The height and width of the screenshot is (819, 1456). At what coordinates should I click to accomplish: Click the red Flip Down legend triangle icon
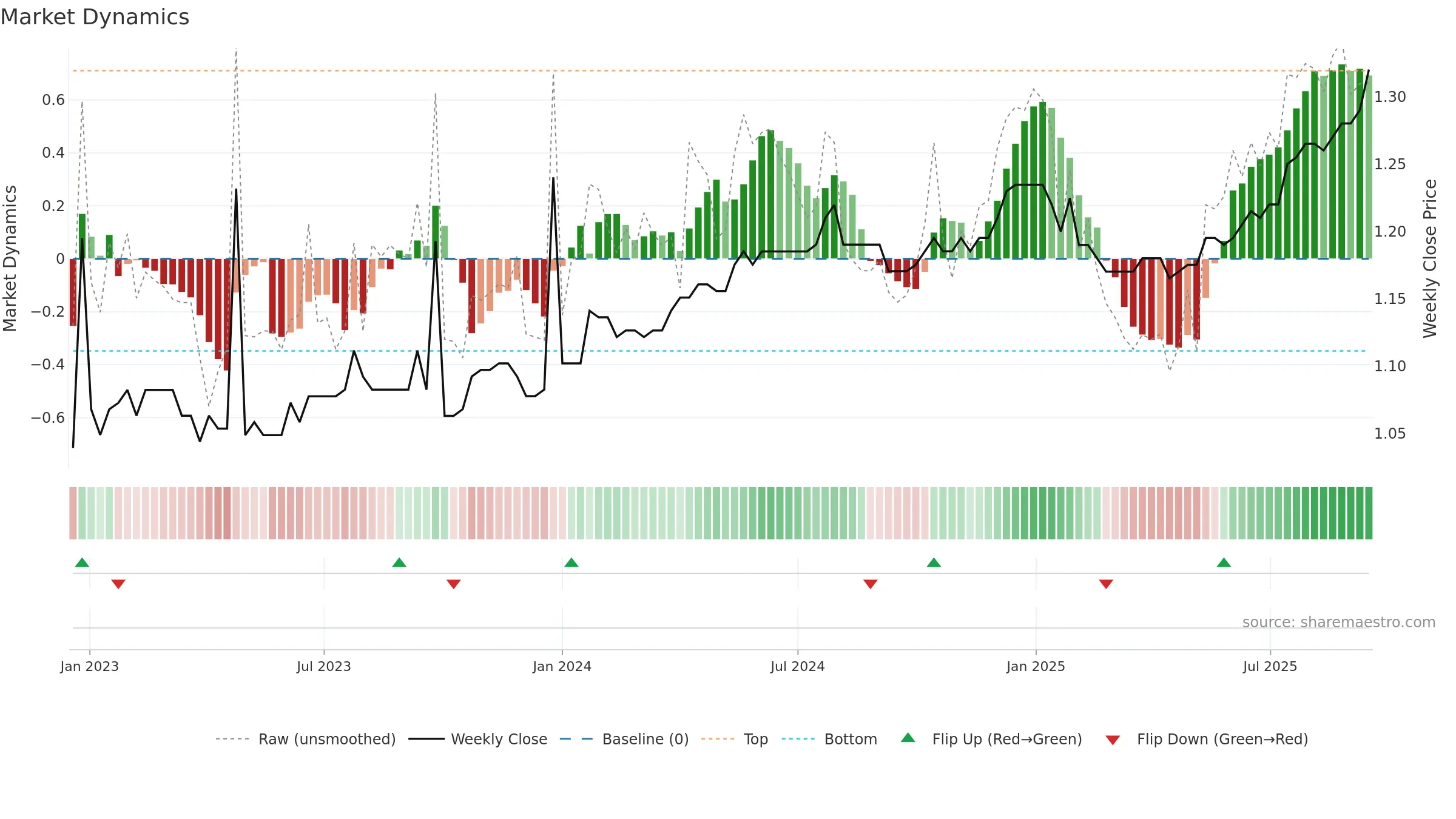tap(1113, 740)
